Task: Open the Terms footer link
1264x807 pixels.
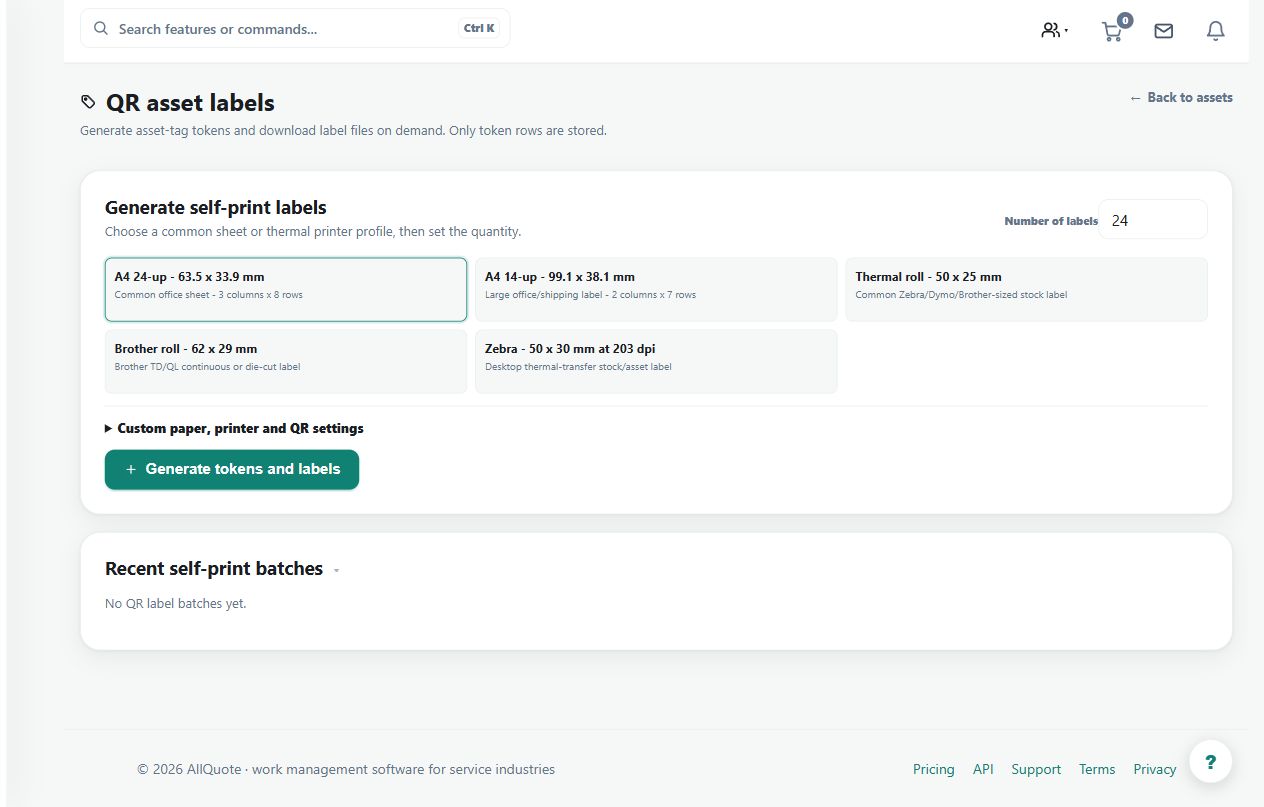Action: 1097,769
